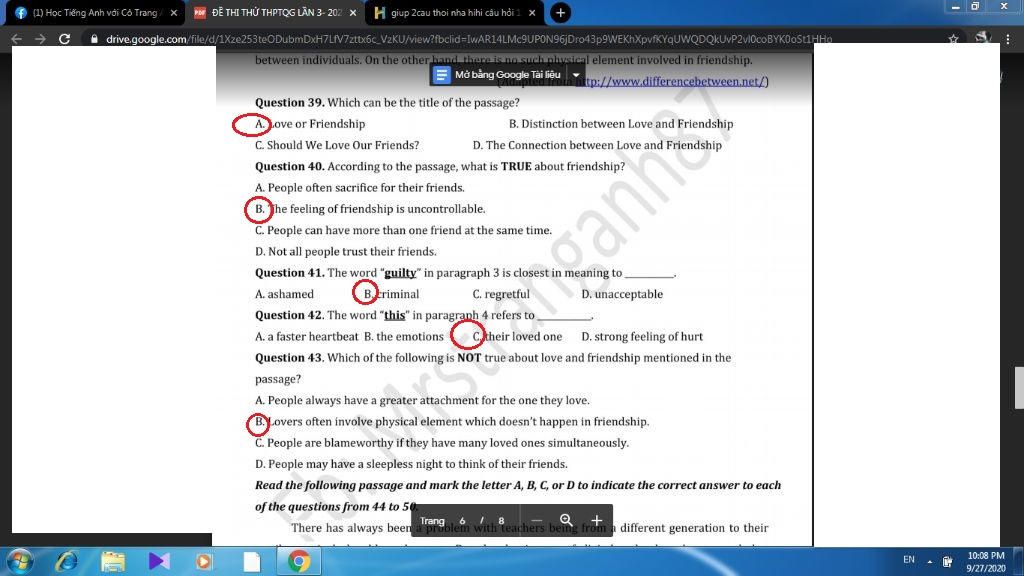Viewport: 1024px width, 576px height.
Task: View site security lock information
Action: click(94, 39)
